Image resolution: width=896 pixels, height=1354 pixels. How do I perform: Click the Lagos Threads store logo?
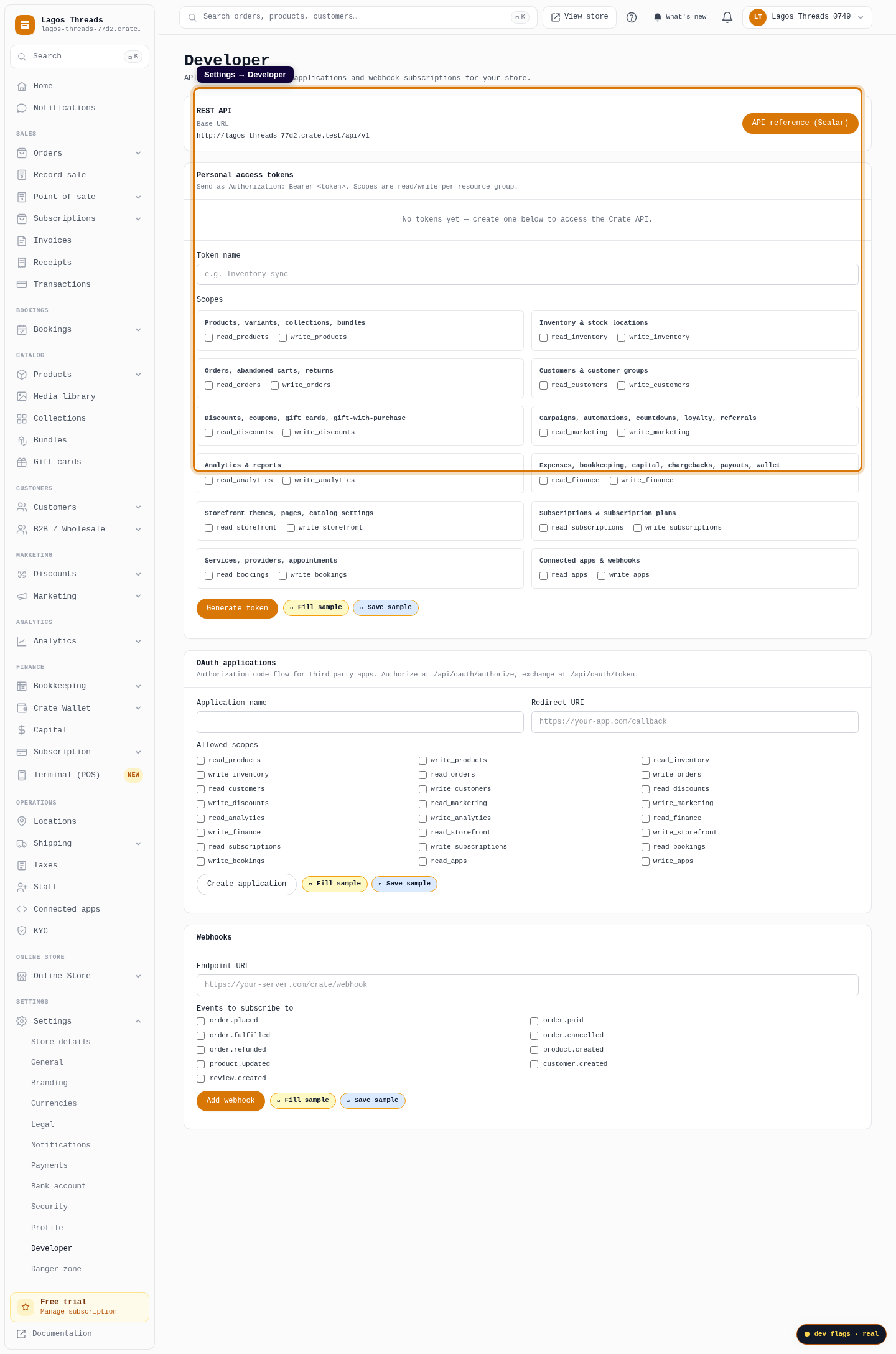coord(25,25)
